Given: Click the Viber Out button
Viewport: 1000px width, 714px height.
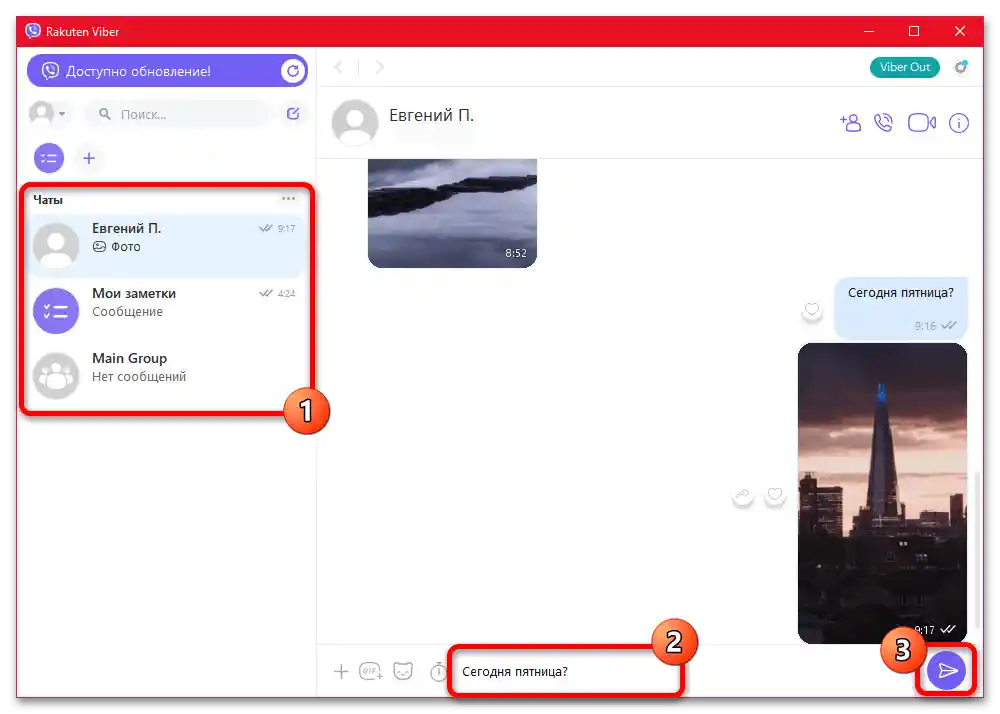Looking at the screenshot, I should pyautogui.click(x=904, y=67).
